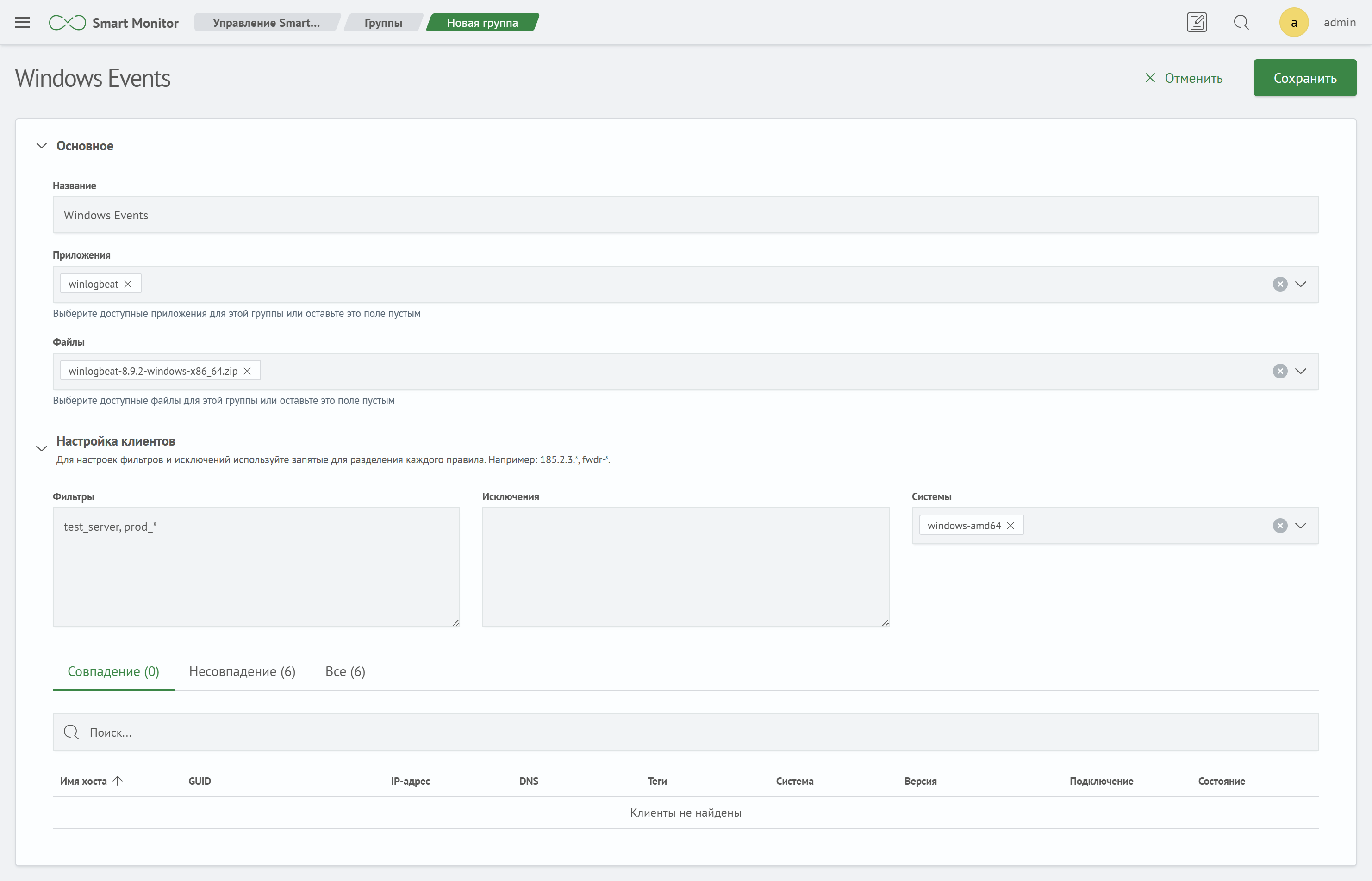Viewport: 1372px width, 881px height.
Task: Expand the Приложения dropdown list
Action: pos(1300,284)
